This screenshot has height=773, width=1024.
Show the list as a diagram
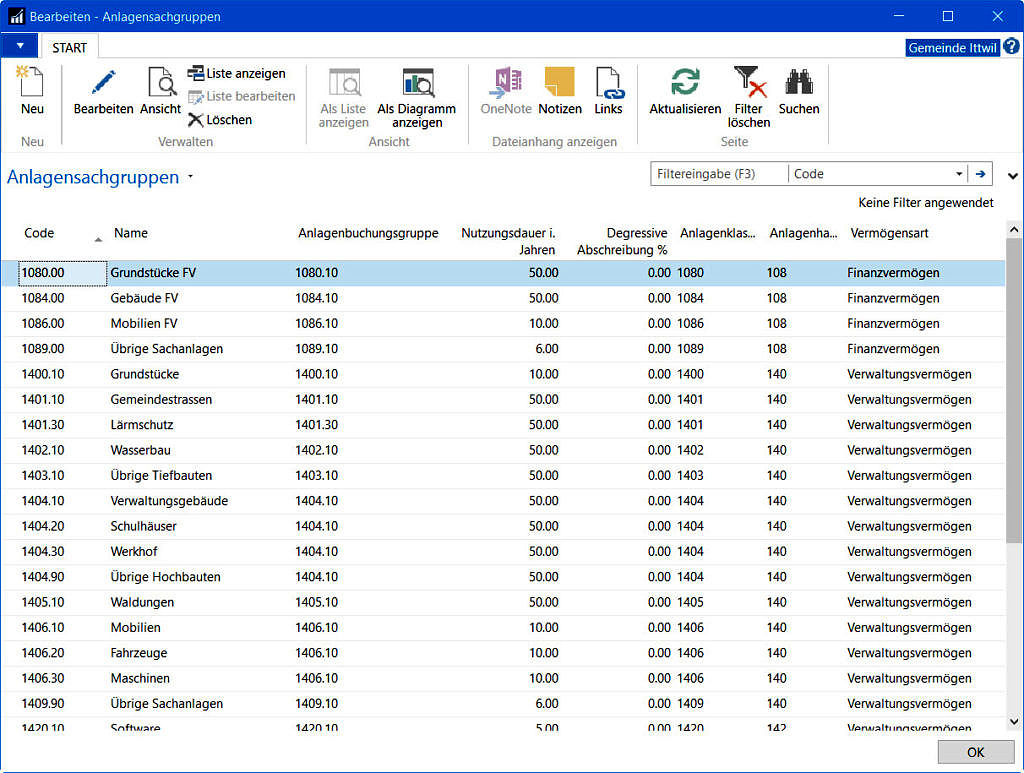coord(417,98)
